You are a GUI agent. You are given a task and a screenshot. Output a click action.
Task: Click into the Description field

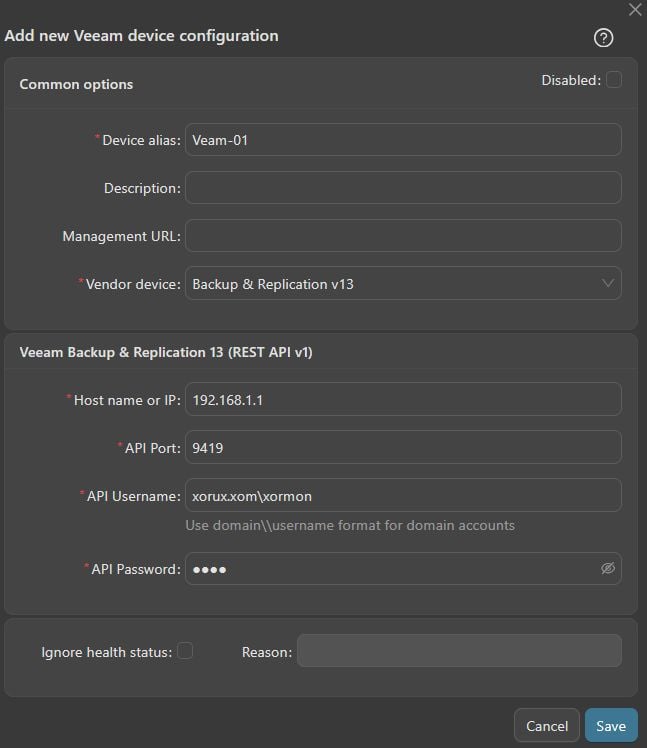[x=403, y=187]
